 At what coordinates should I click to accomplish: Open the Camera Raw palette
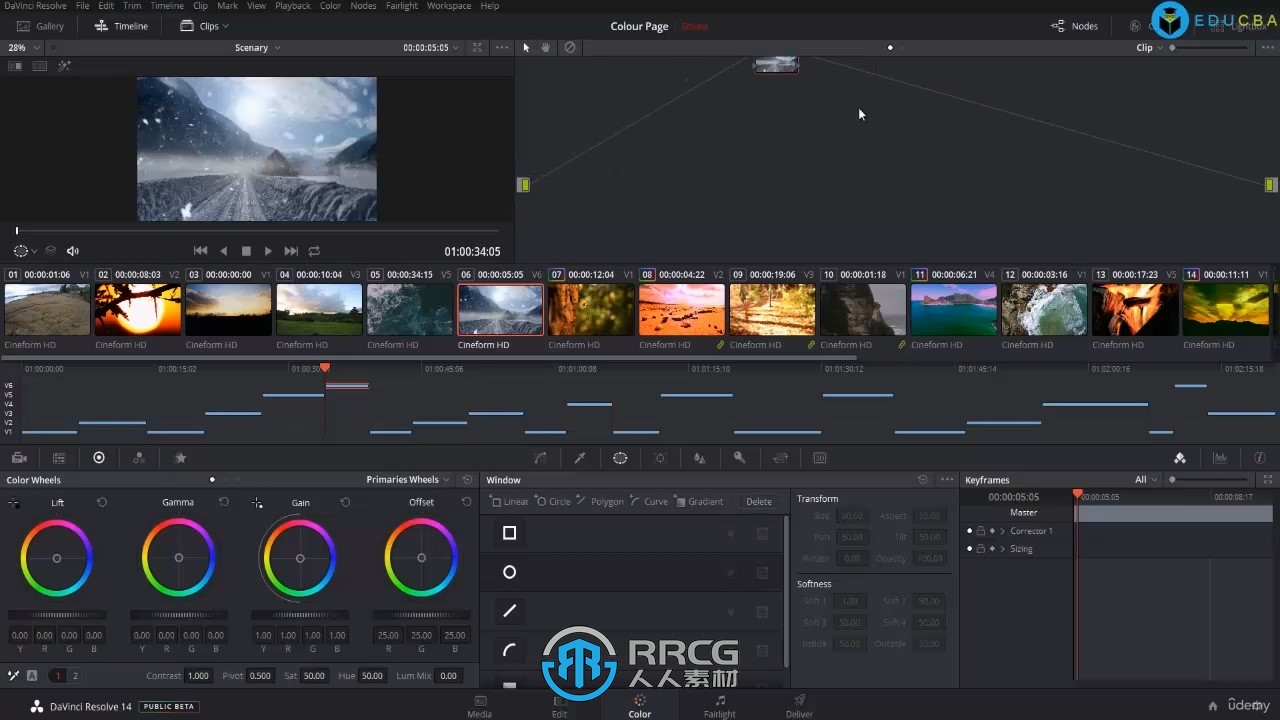pos(19,458)
